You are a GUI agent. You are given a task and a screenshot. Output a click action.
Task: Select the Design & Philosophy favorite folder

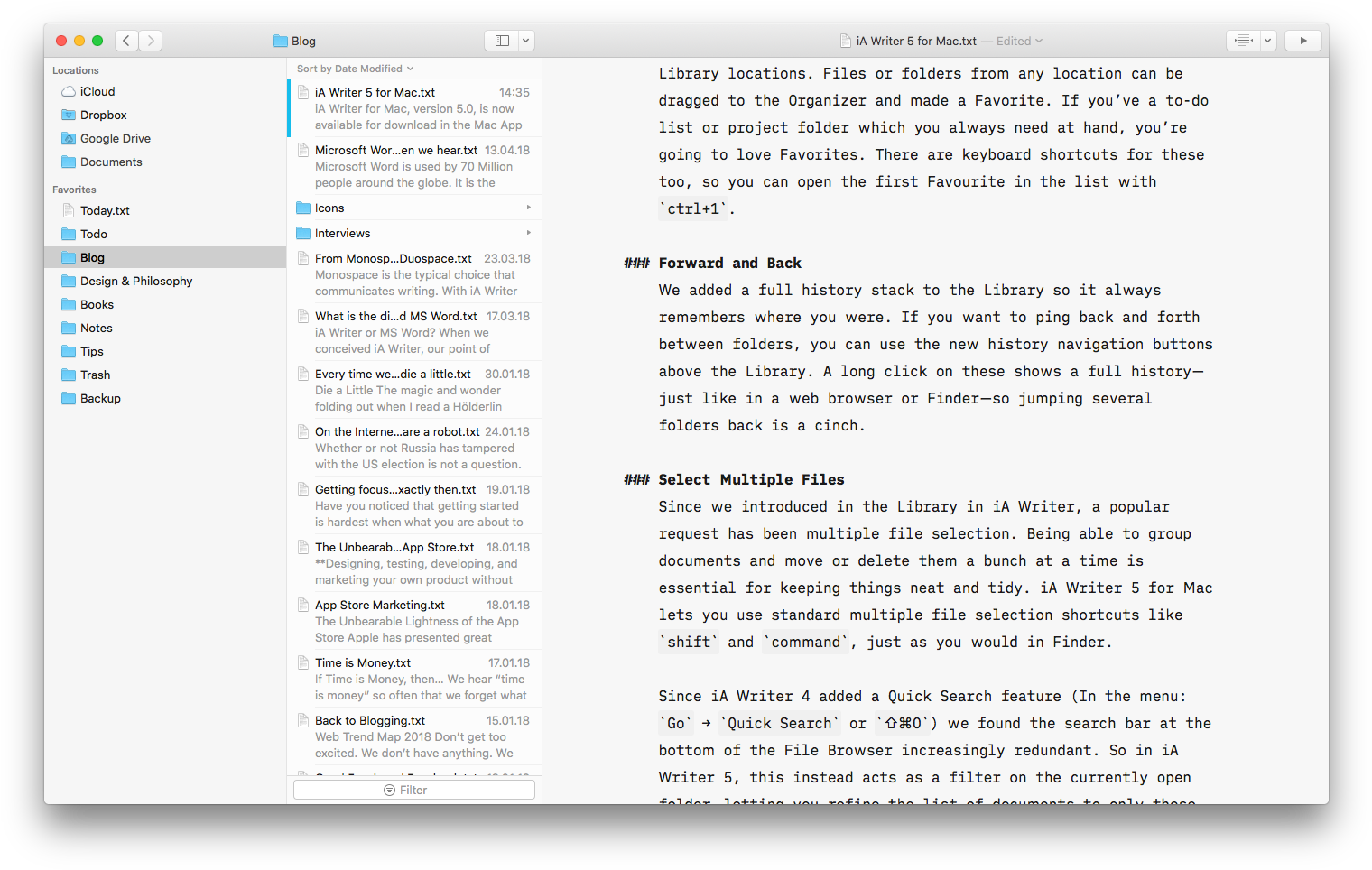pos(135,281)
